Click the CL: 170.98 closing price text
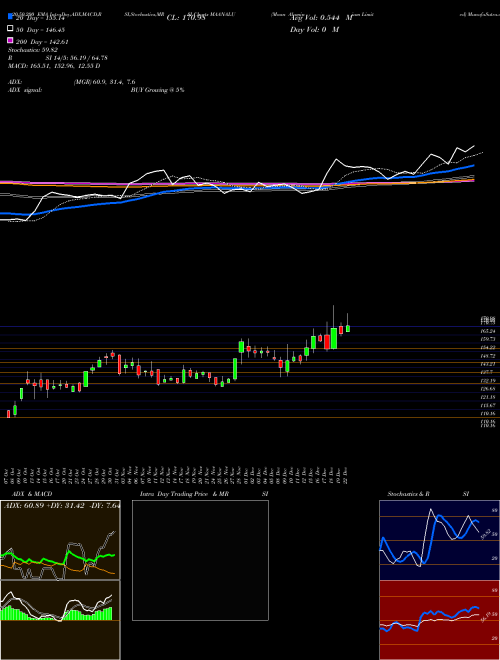Screen dimensions: 500x660 (x=186, y=18)
